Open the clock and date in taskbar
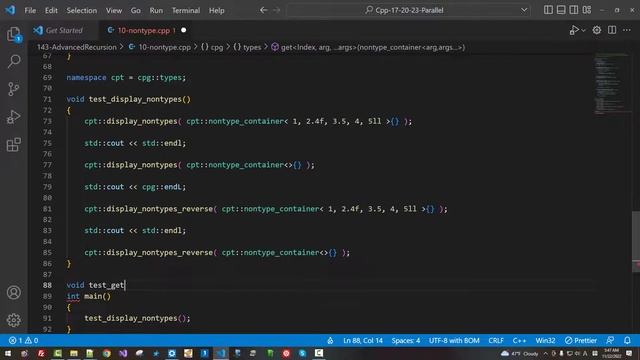The width and height of the screenshot is (640, 360). point(611,353)
